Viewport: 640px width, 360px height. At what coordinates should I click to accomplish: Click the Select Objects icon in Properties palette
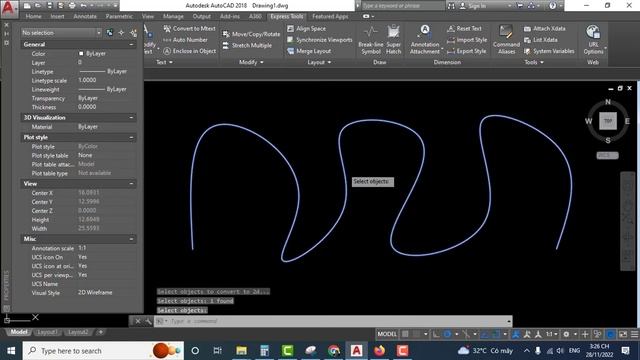click(x=121, y=33)
